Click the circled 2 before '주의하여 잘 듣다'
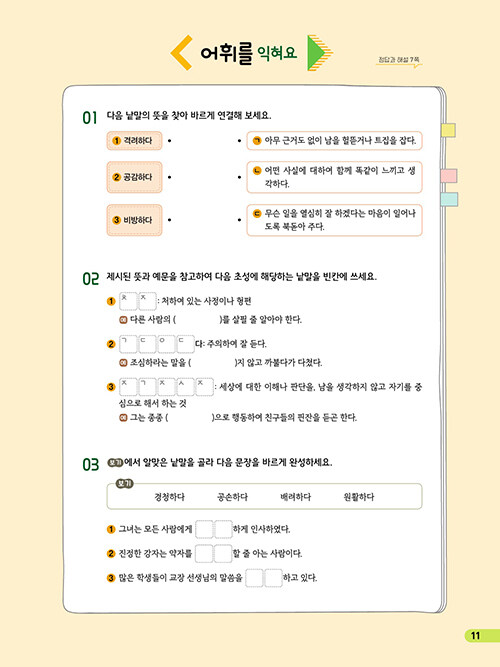The width and height of the screenshot is (500, 667). (x=111, y=344)
